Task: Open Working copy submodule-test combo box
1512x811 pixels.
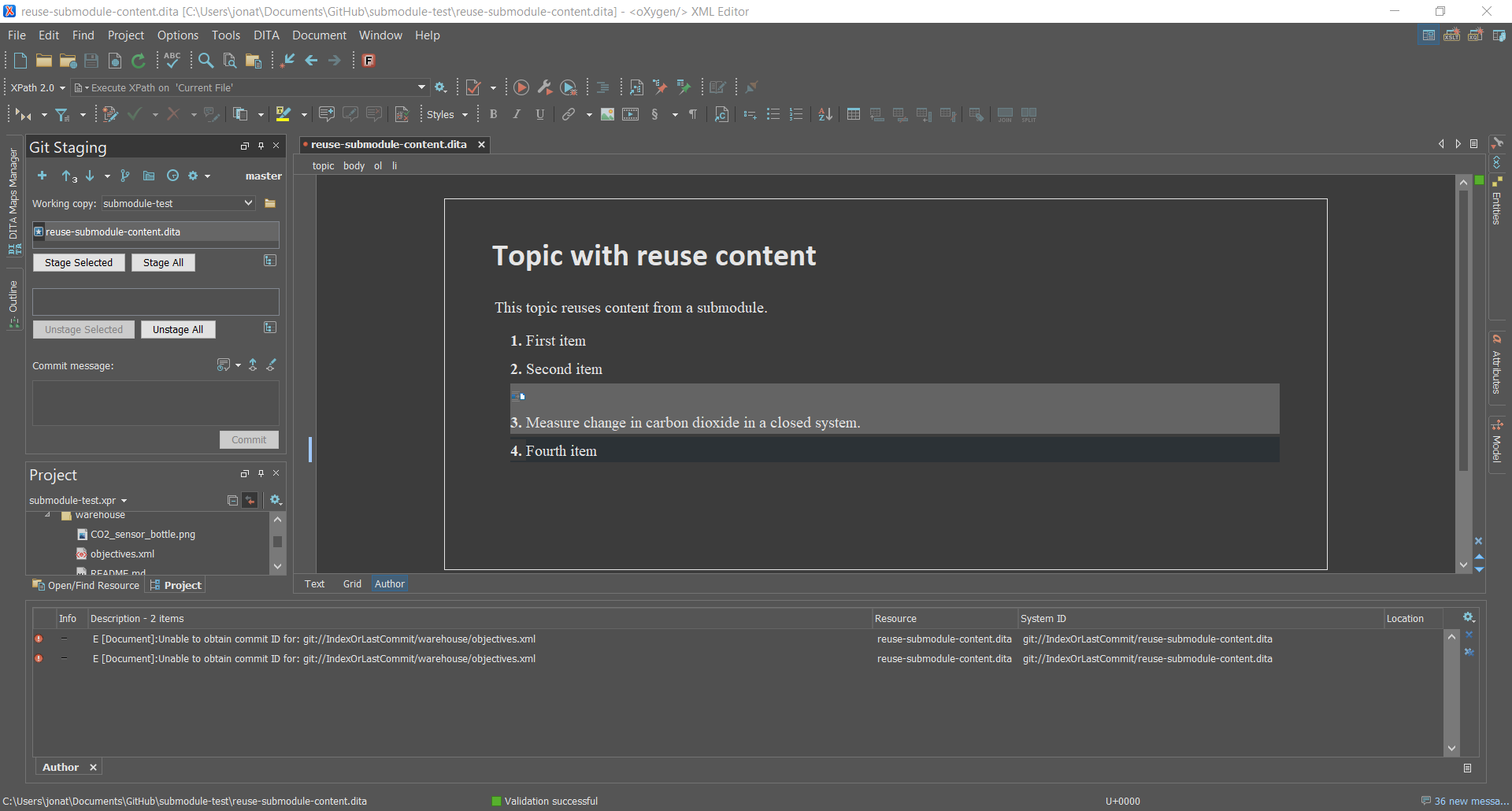Action: pyautogui.click(x=178, y=203)
